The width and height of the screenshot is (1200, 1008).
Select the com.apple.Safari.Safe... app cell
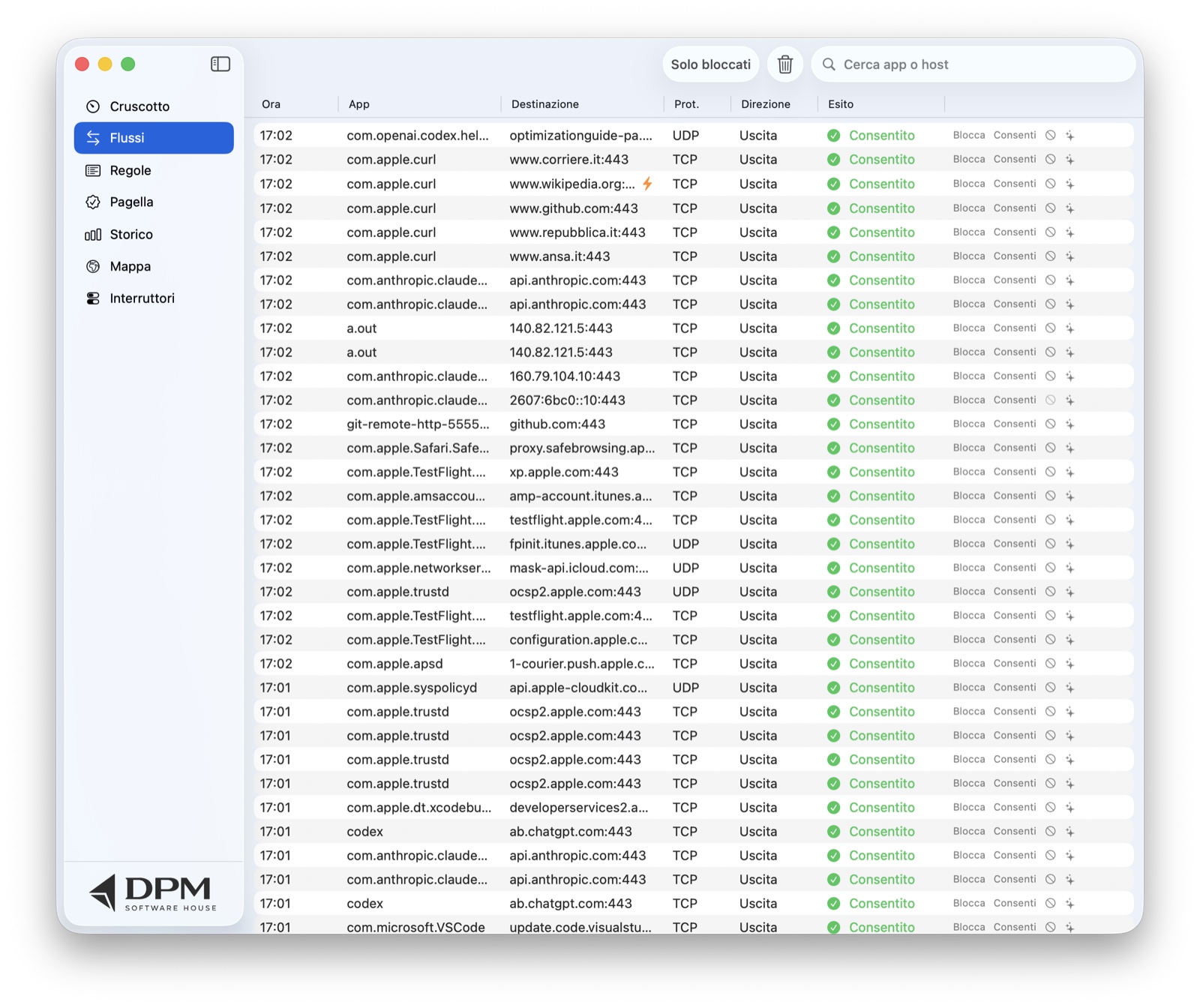point(418,448)
